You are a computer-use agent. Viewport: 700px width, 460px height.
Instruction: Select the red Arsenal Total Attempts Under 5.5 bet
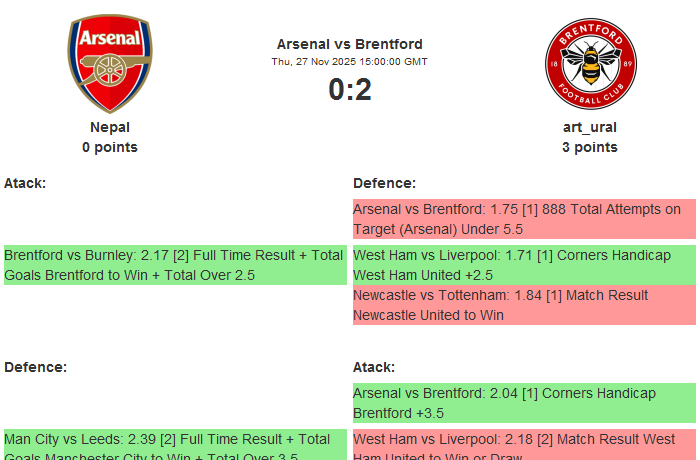[x=524, y=219]
